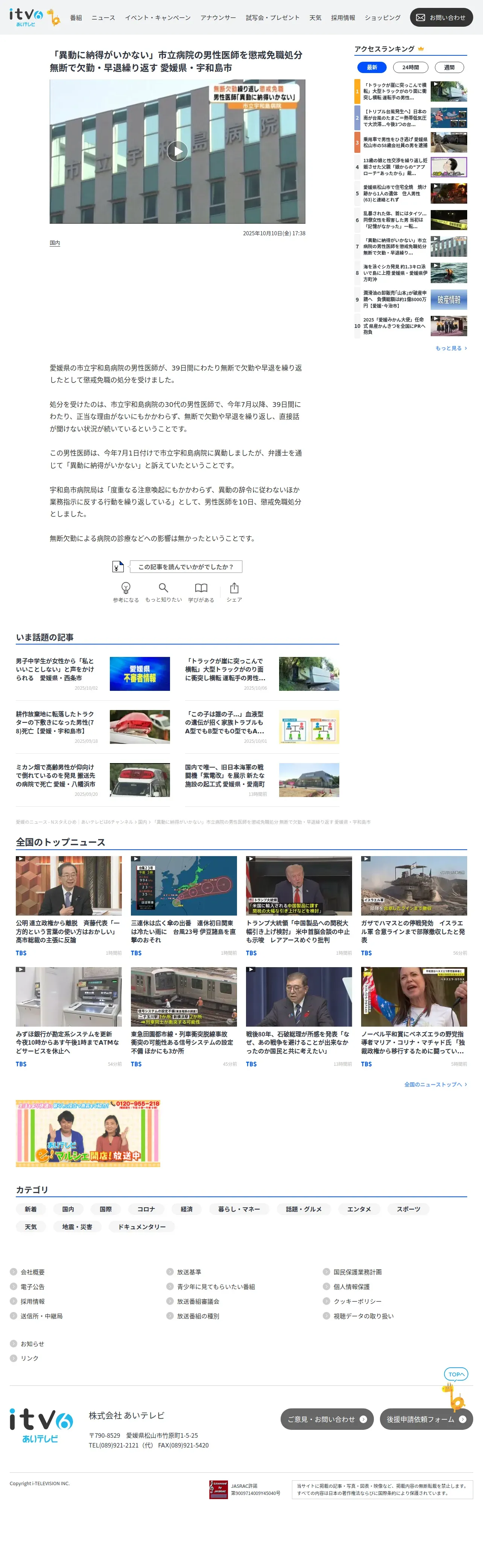This screenshot has width=483, height=1568.
Task: Click the JASRAC license badge
Action: coord(219,1489)
